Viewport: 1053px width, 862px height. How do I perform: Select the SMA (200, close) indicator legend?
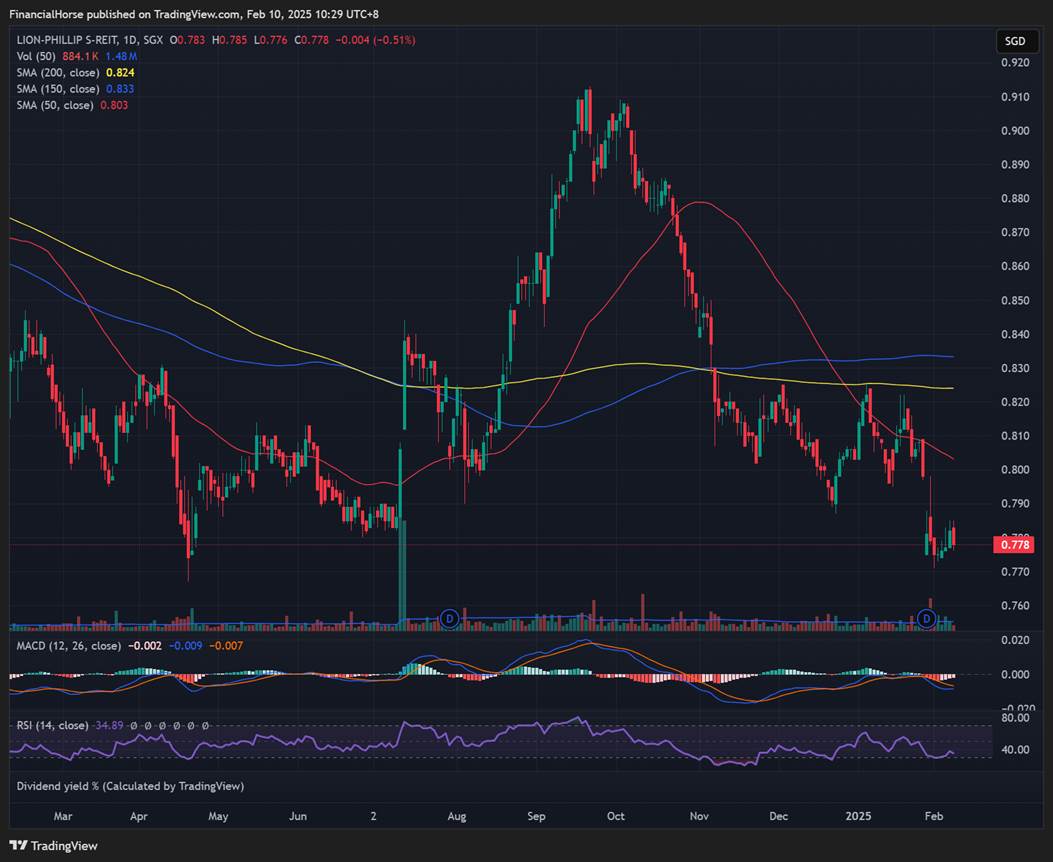[58, 73]
